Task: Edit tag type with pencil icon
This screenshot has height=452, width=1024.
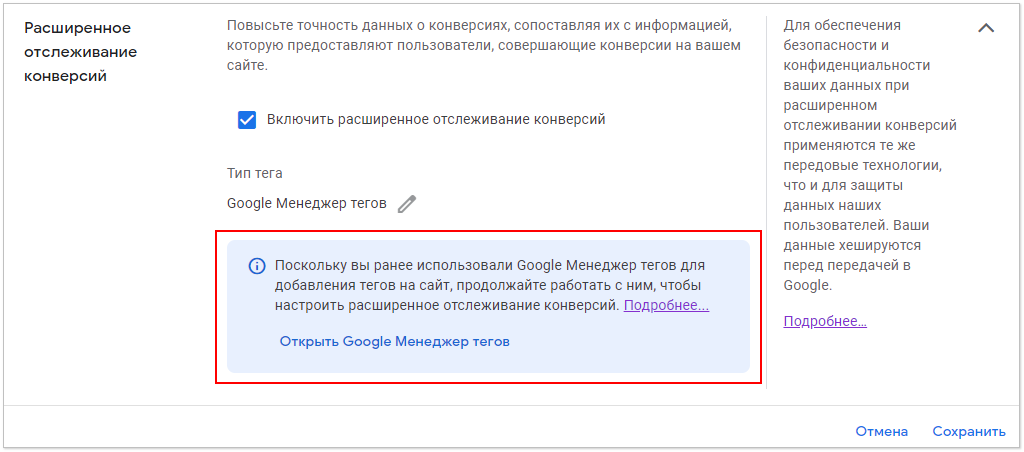Action: pyautogui.click(x=406, y=204)
